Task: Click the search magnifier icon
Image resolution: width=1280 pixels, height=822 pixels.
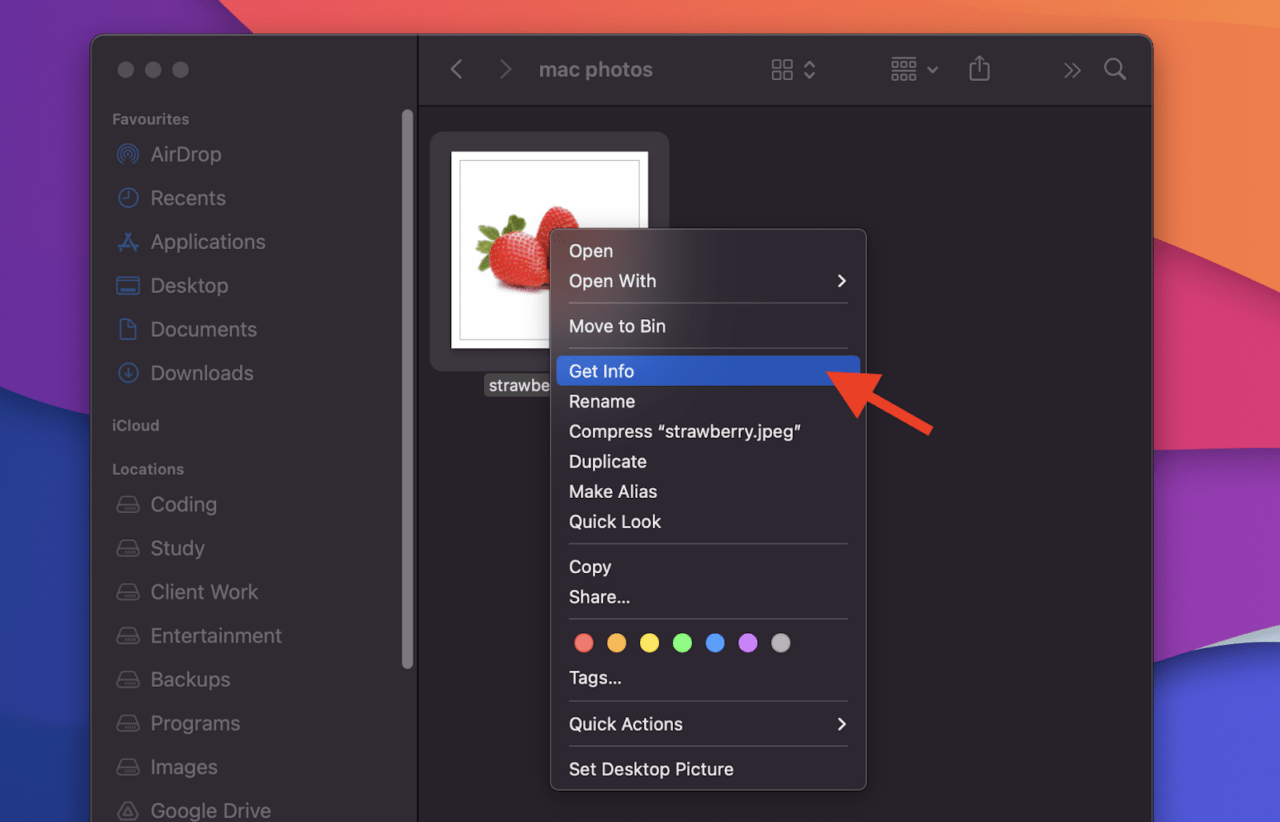Action: (x=1114, y=69)
